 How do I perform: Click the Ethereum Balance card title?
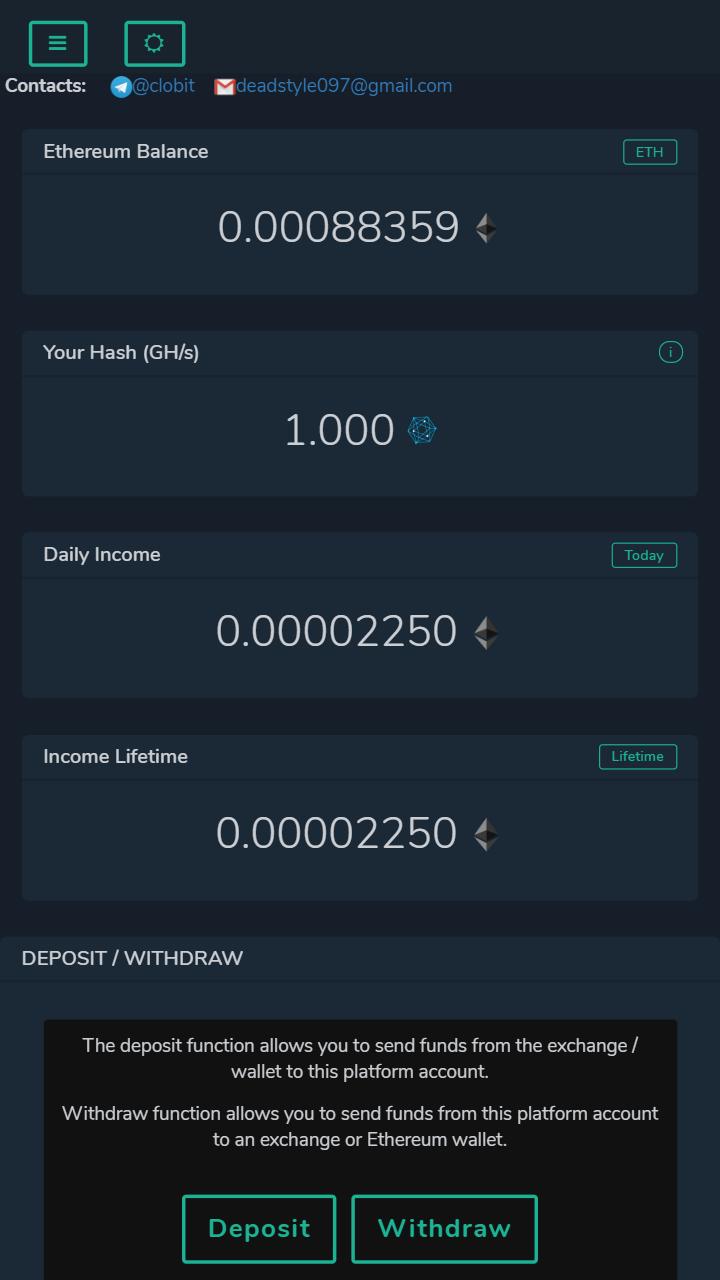(x=126, y=152)
